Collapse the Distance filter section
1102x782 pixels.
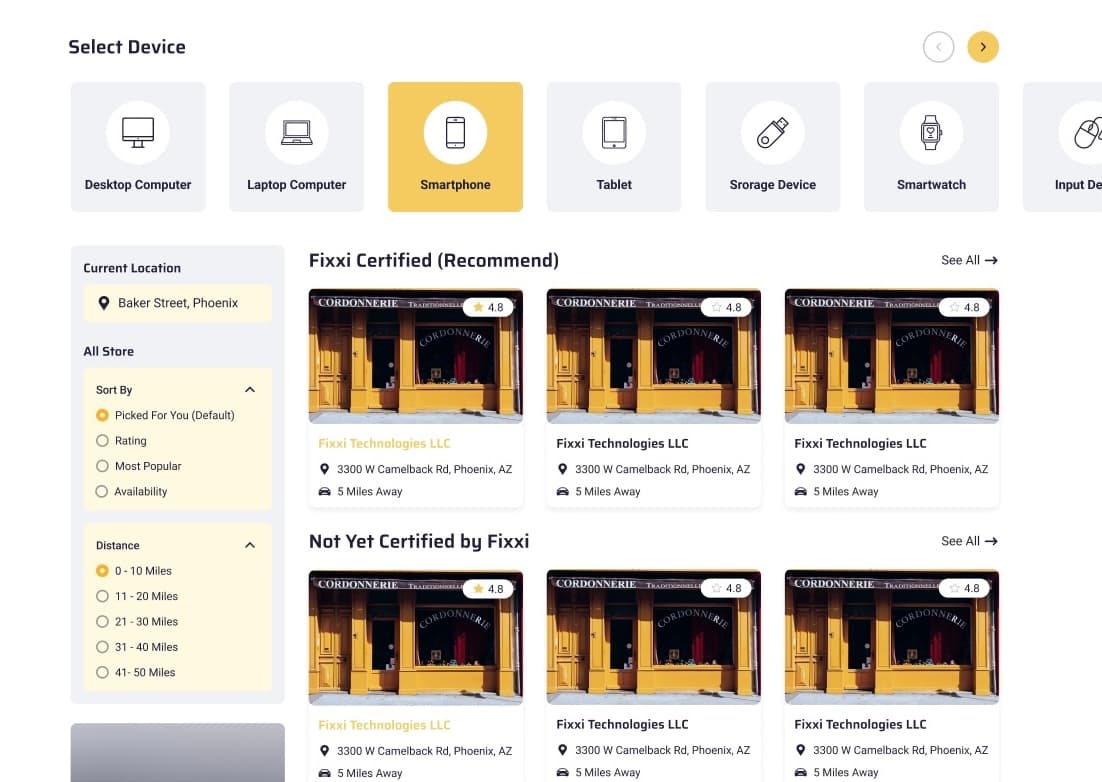(249, 545)
